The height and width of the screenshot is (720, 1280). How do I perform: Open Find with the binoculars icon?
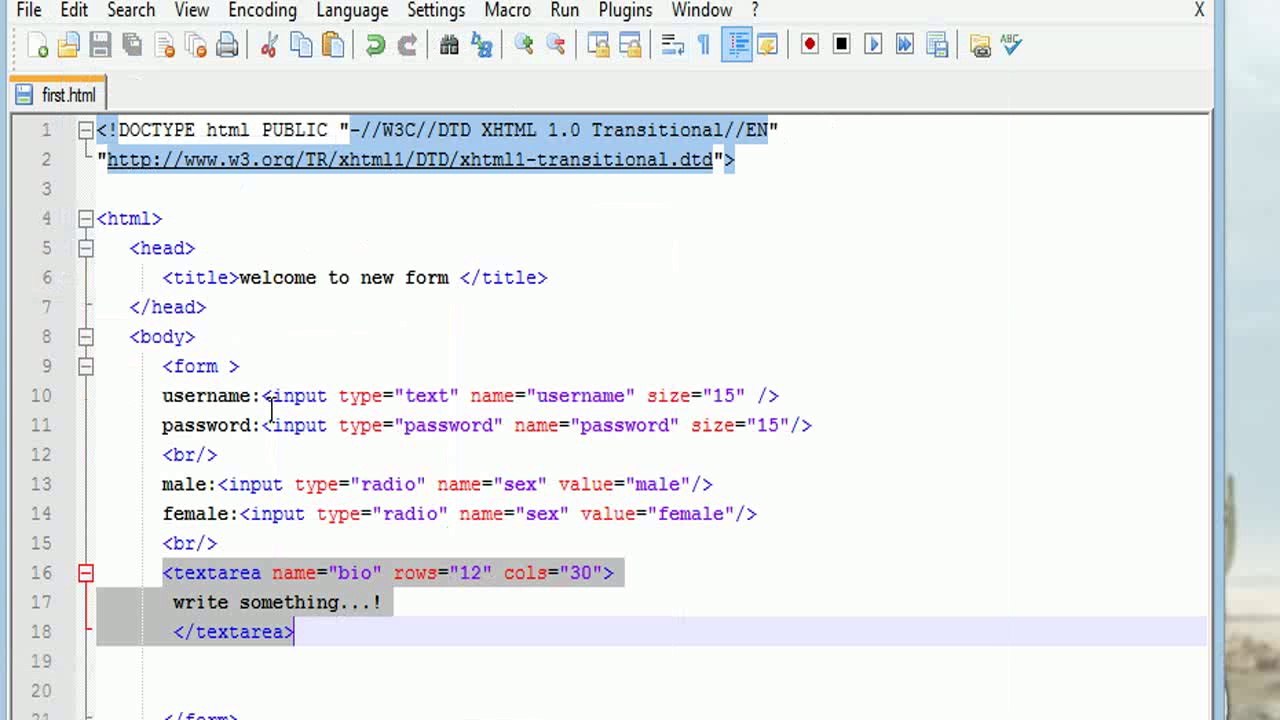coord(449,45)
